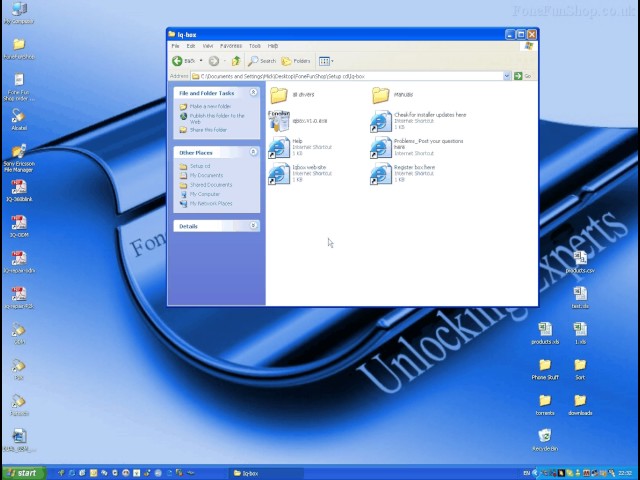Select the Sort desktop folder
This screenshot has width=640, height=480.
pos(580,369)
